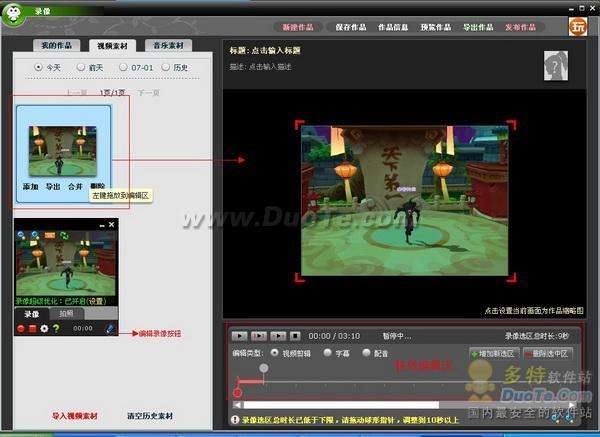Click the 删除选中区 button

(x=548, y=354)
